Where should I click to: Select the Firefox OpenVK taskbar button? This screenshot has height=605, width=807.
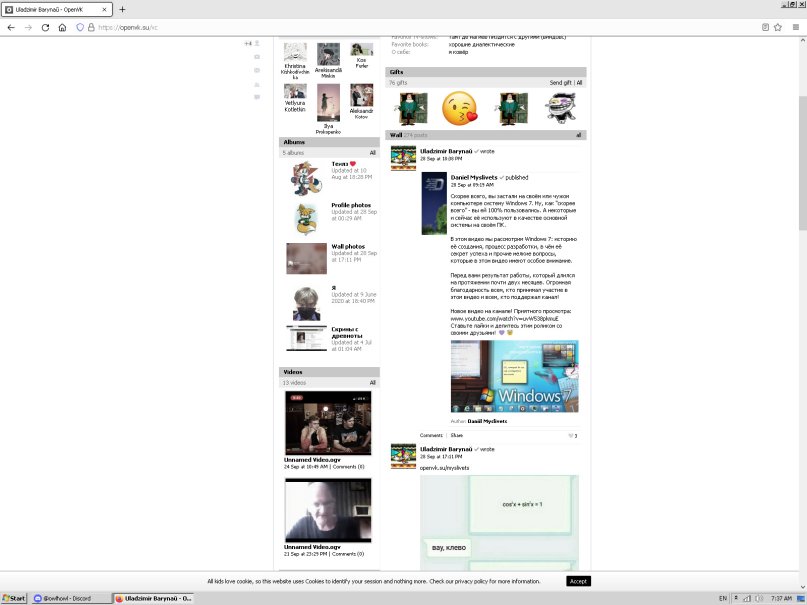(x=153, y=598)
